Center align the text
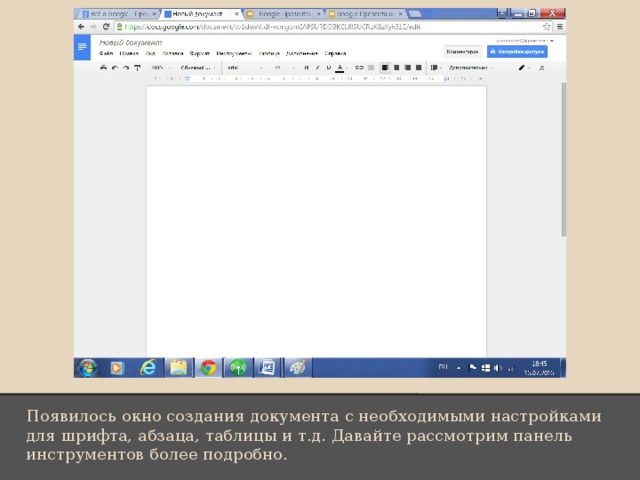The width and height of the screenshot is (640, 480). tap(396, 68)
